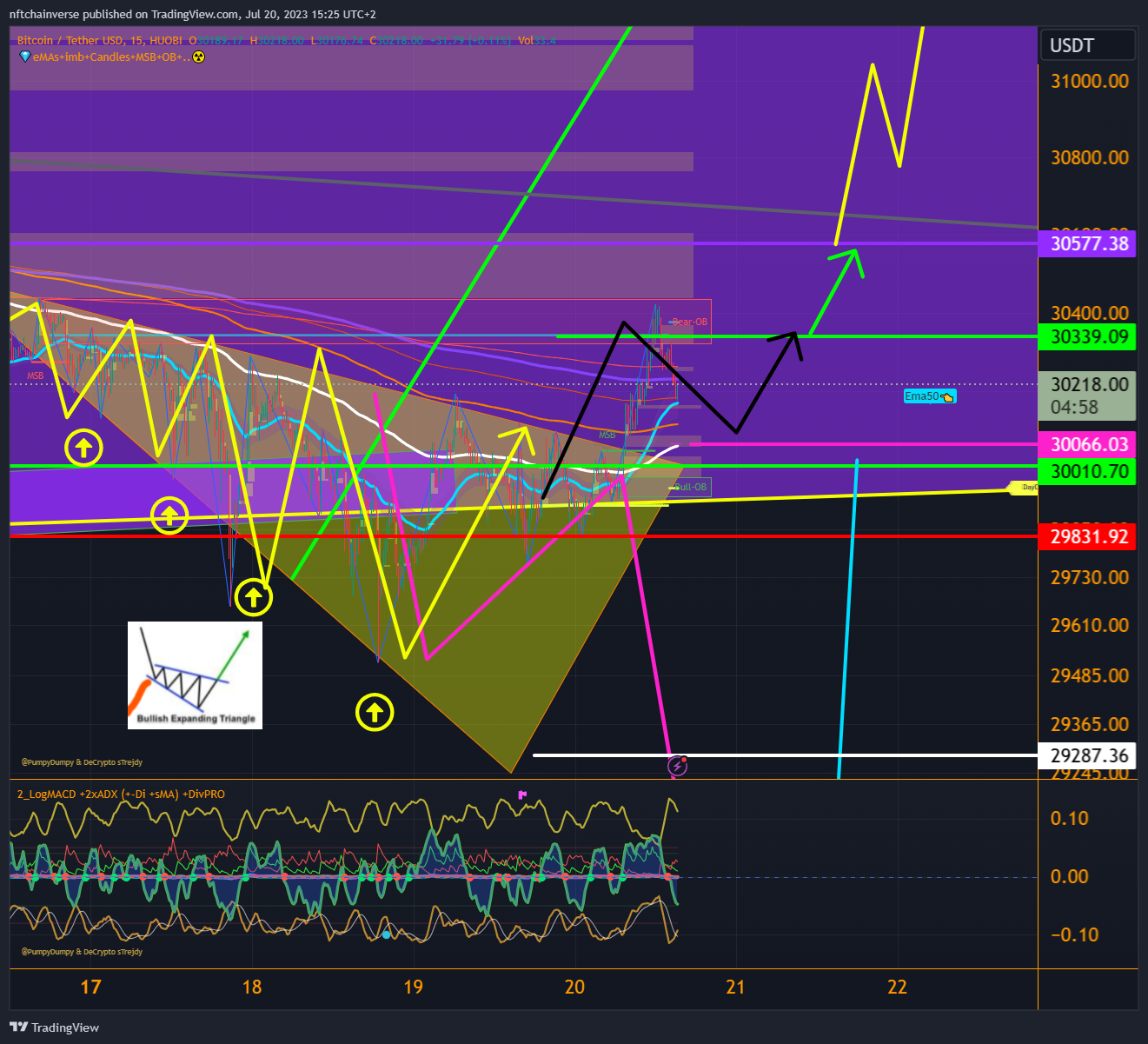Click the 29831.92 red price label
Screen dimensions: 1148x1044
point(1088,536)
